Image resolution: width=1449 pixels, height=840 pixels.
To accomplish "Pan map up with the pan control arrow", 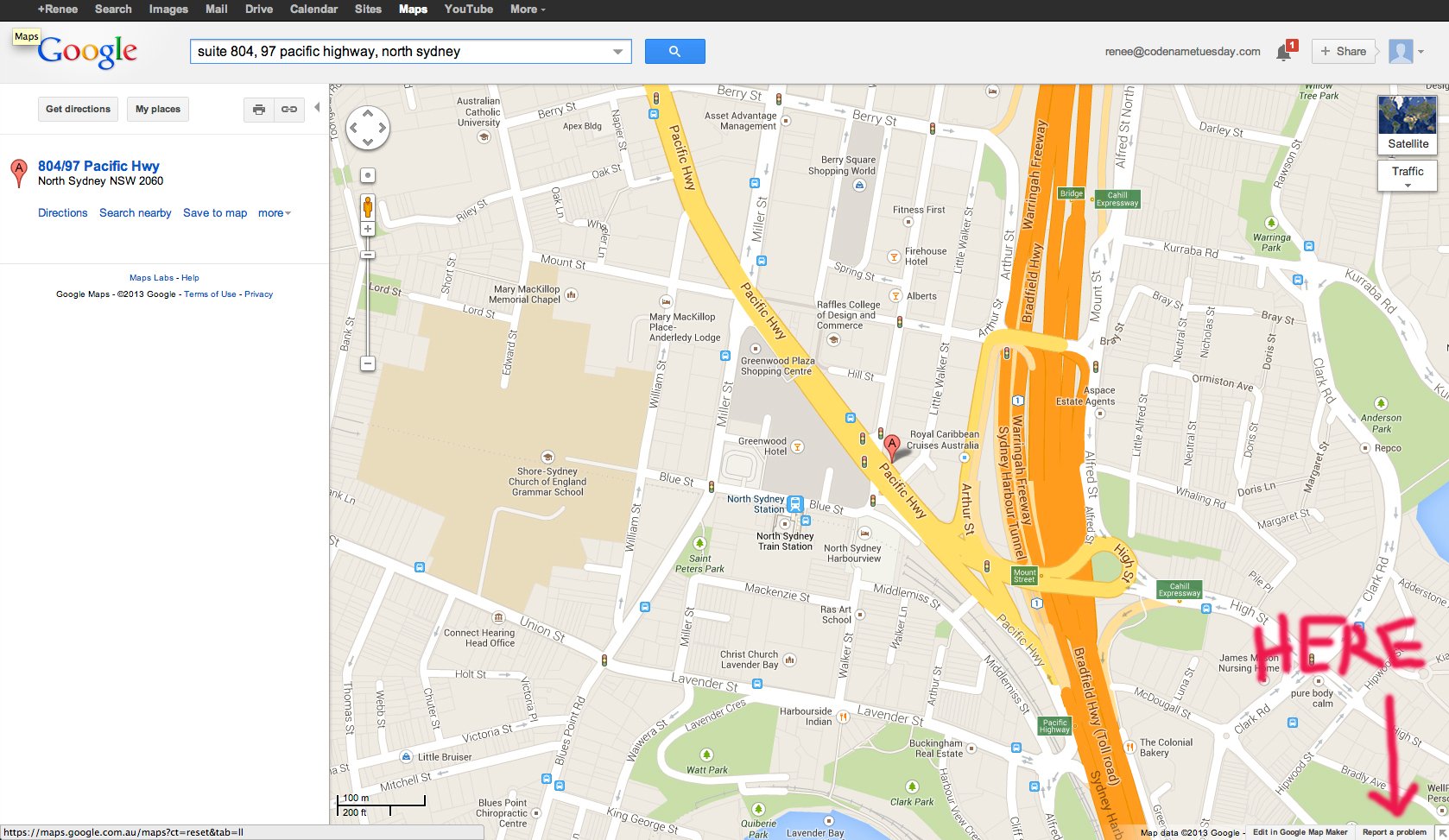I will pyautogui.click(x=368, y=113).
